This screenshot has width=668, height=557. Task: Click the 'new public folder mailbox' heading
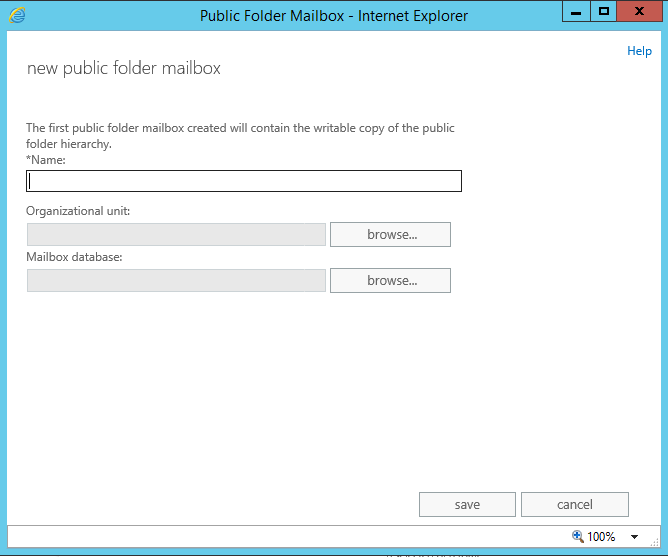(x=124, y=68)
